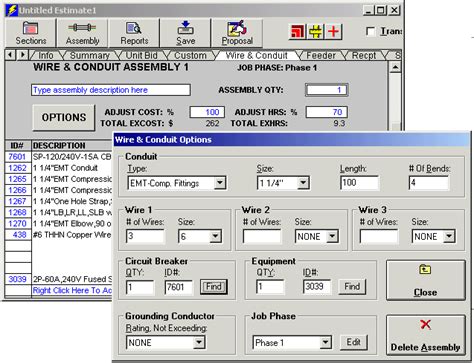Open the Recpt tab
This screenshot has height=363, width=474.
364,55
